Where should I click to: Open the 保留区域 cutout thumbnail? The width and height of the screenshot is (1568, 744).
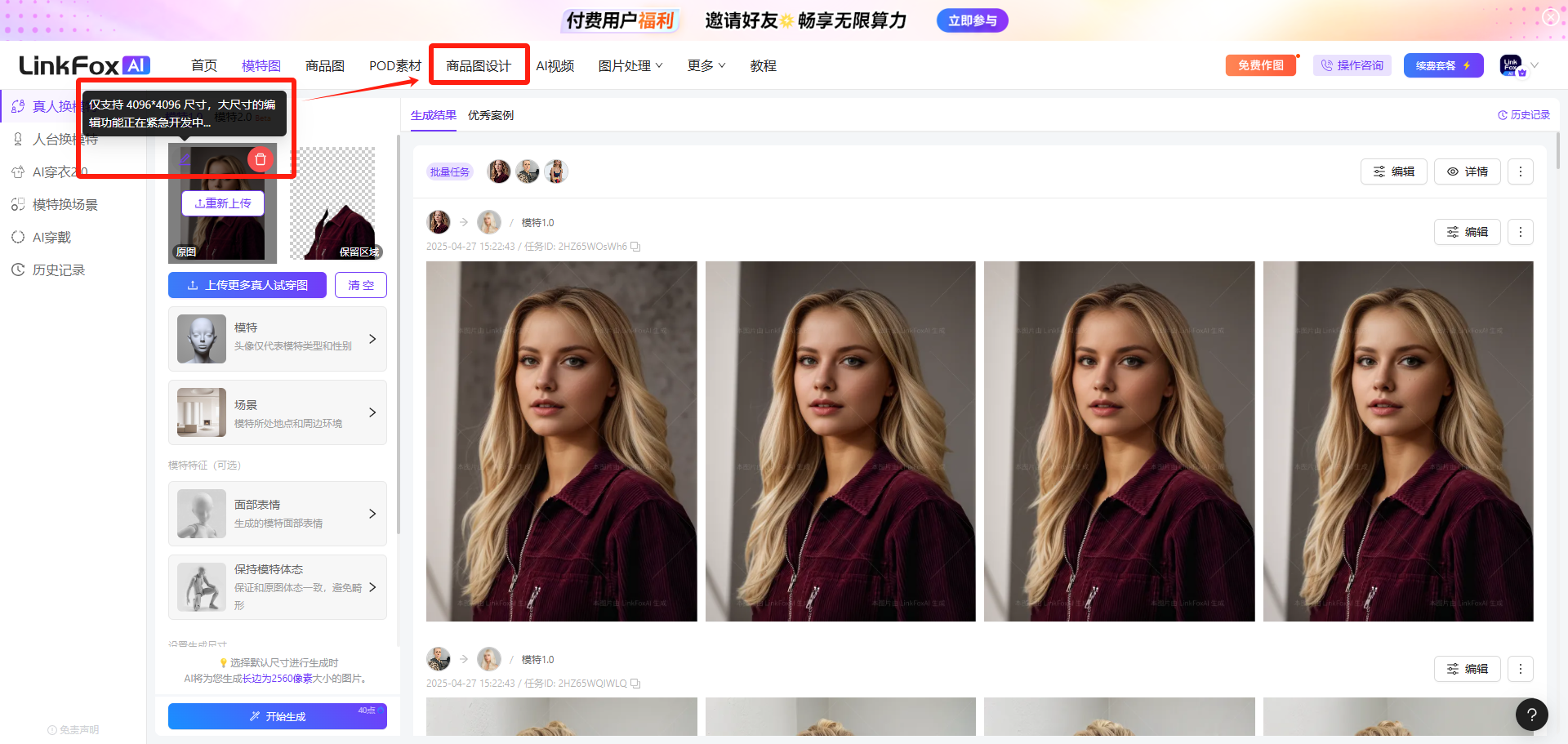(x=333, y=203)
